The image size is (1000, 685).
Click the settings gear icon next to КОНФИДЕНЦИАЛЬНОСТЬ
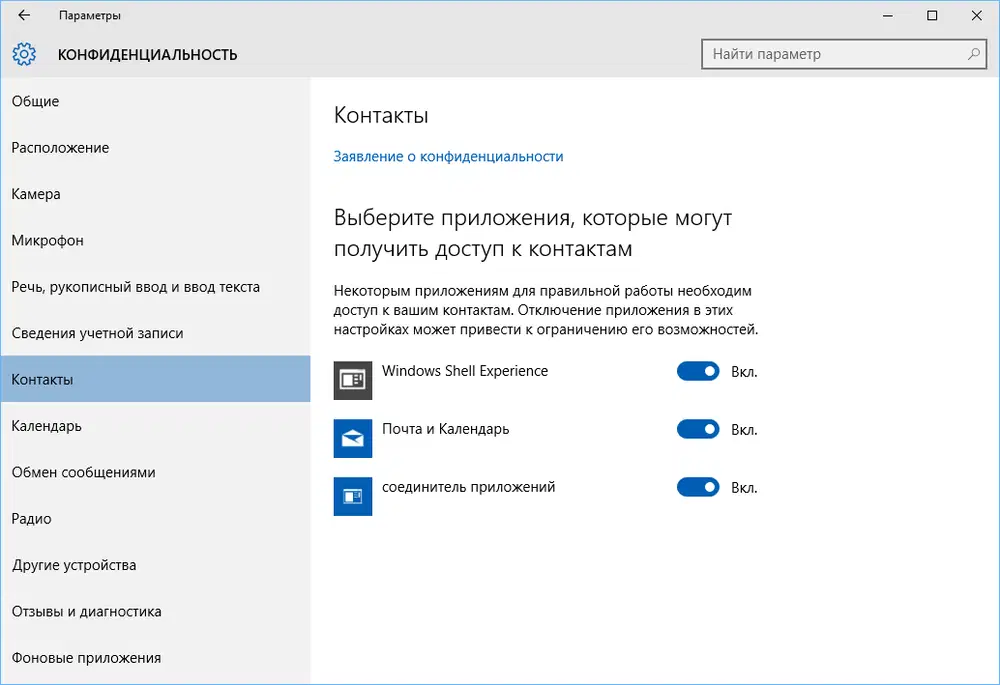coord(23,54)
